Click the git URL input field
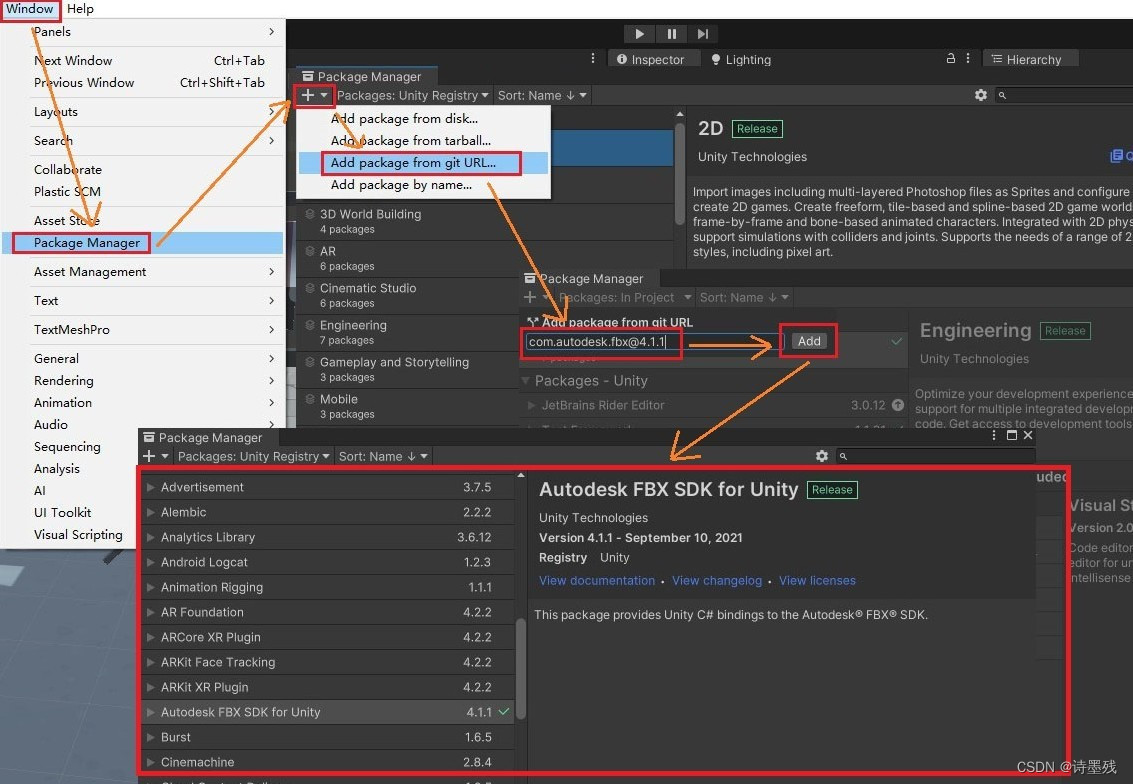1133x784 pixels. [x=600, y=341]
